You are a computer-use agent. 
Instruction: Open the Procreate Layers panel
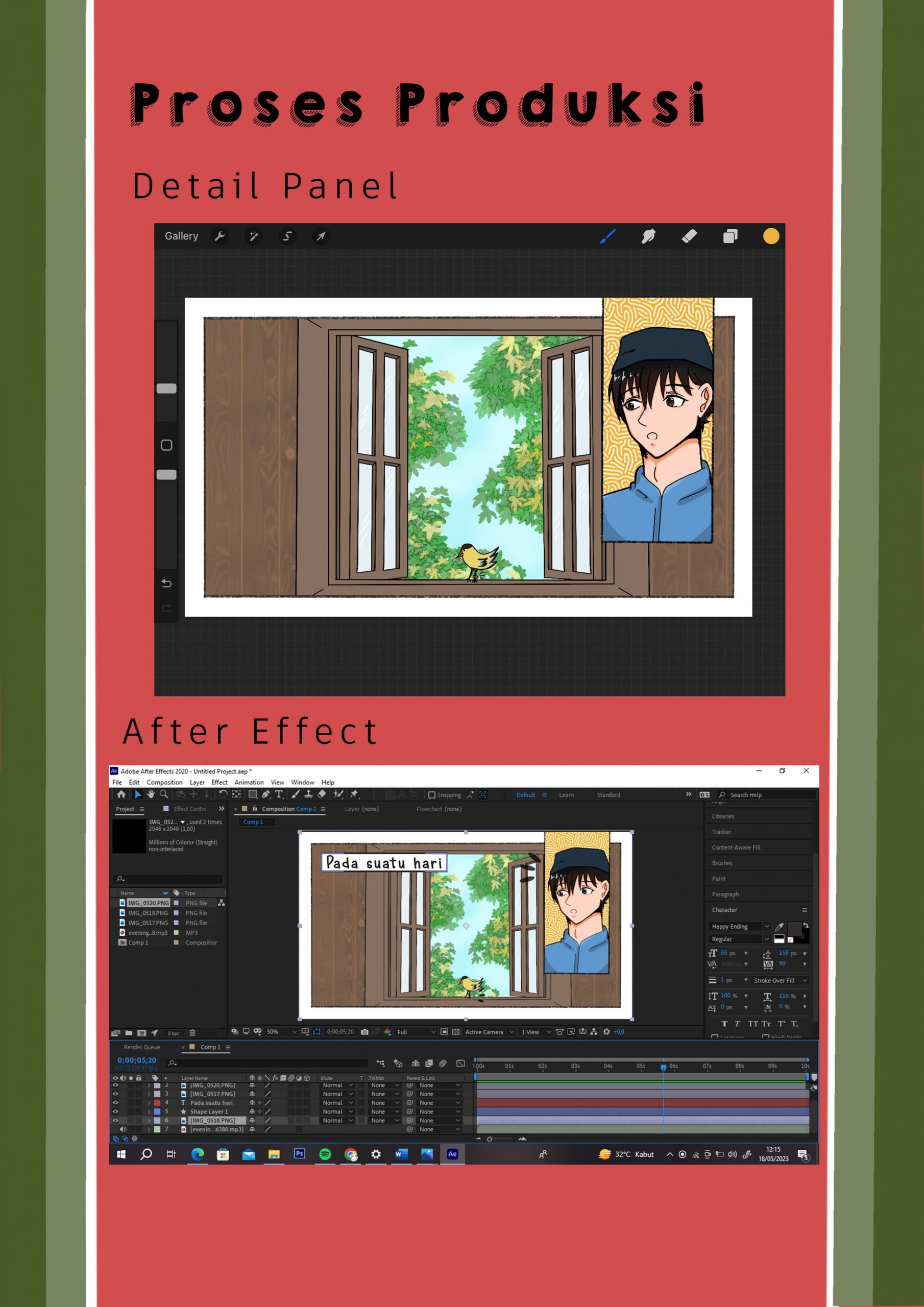tap(730, 236)
